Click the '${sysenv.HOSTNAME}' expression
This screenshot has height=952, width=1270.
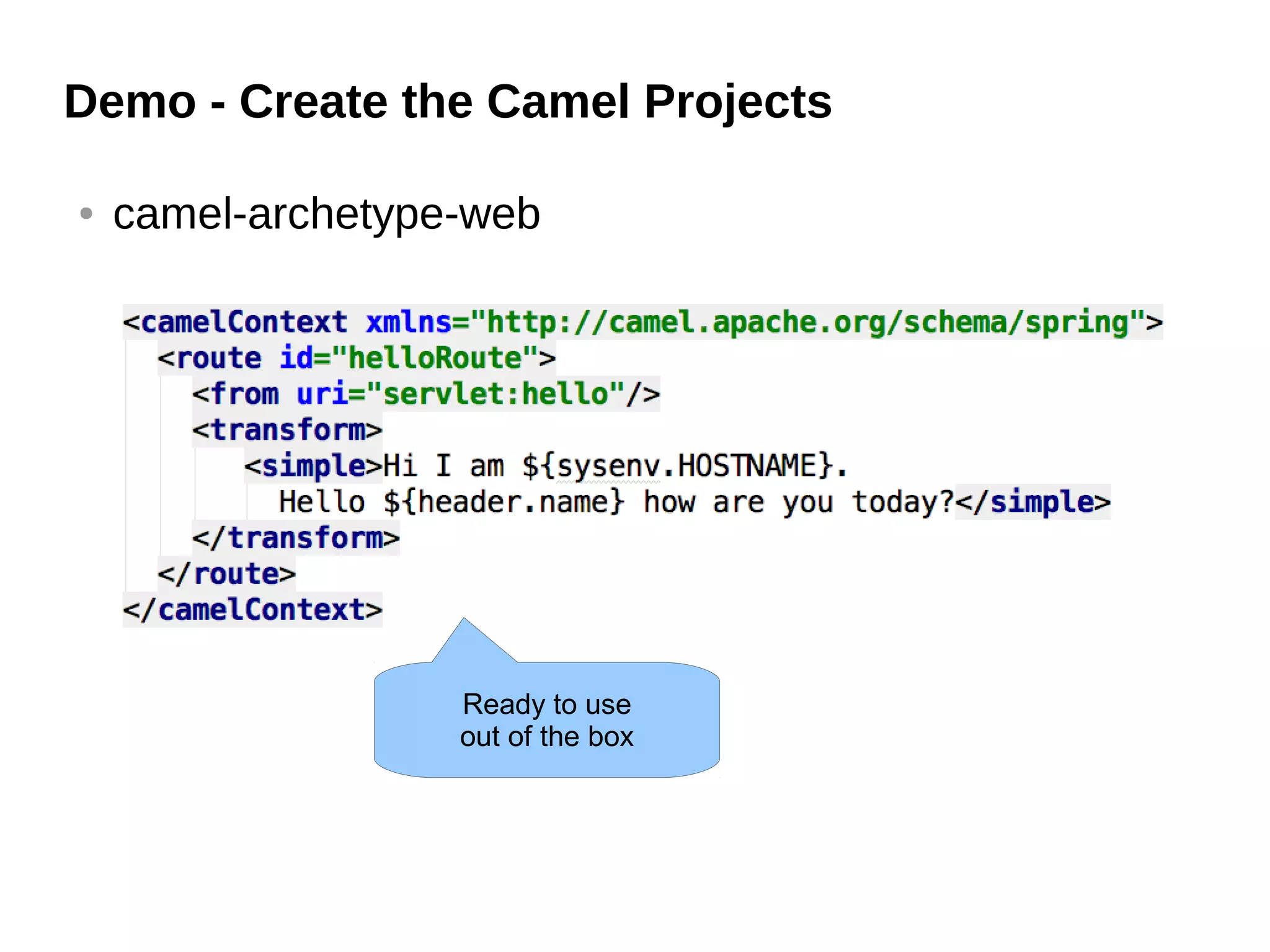click(x=677, y=466)
